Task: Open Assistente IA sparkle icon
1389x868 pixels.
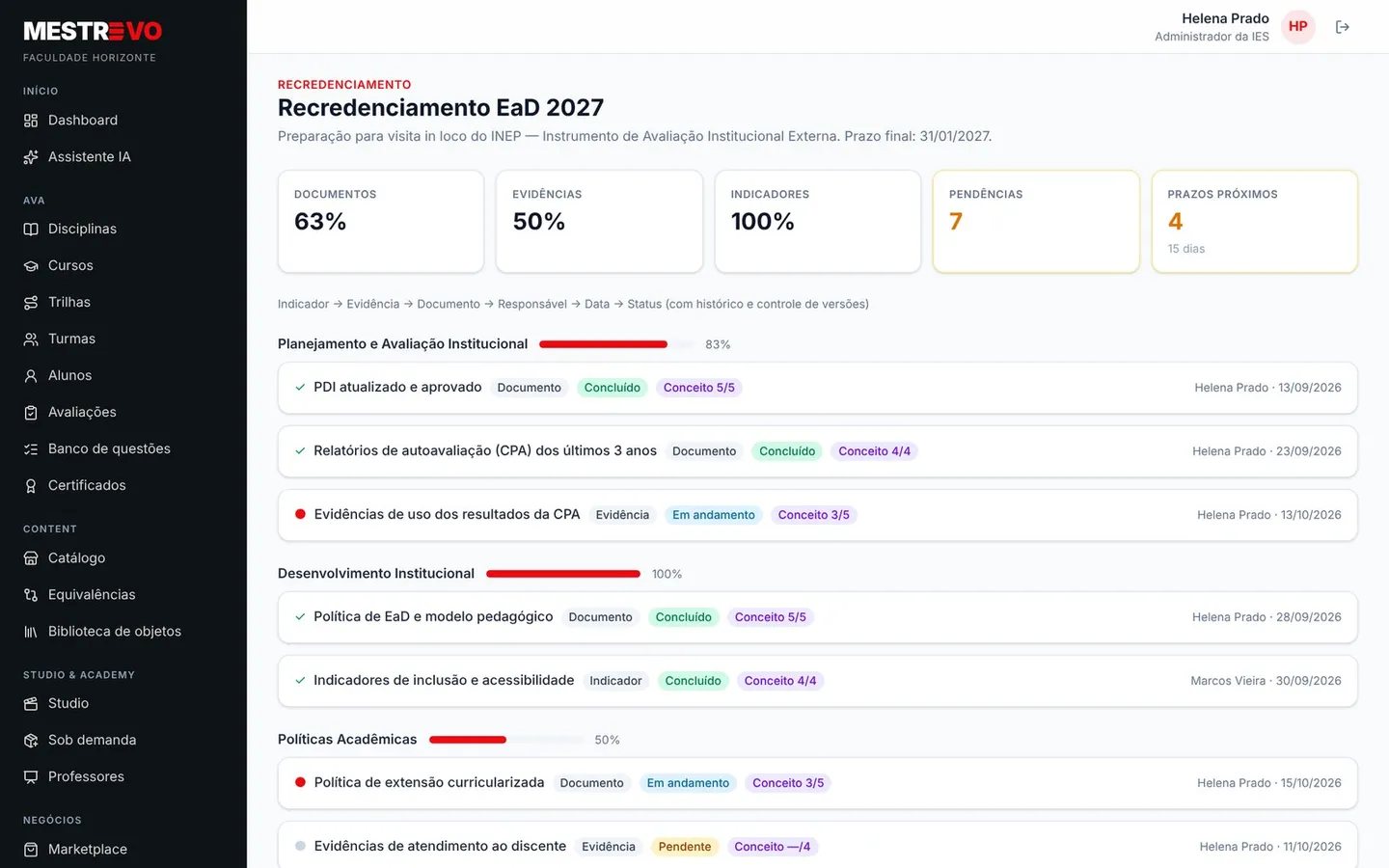Action: [31, 157]
